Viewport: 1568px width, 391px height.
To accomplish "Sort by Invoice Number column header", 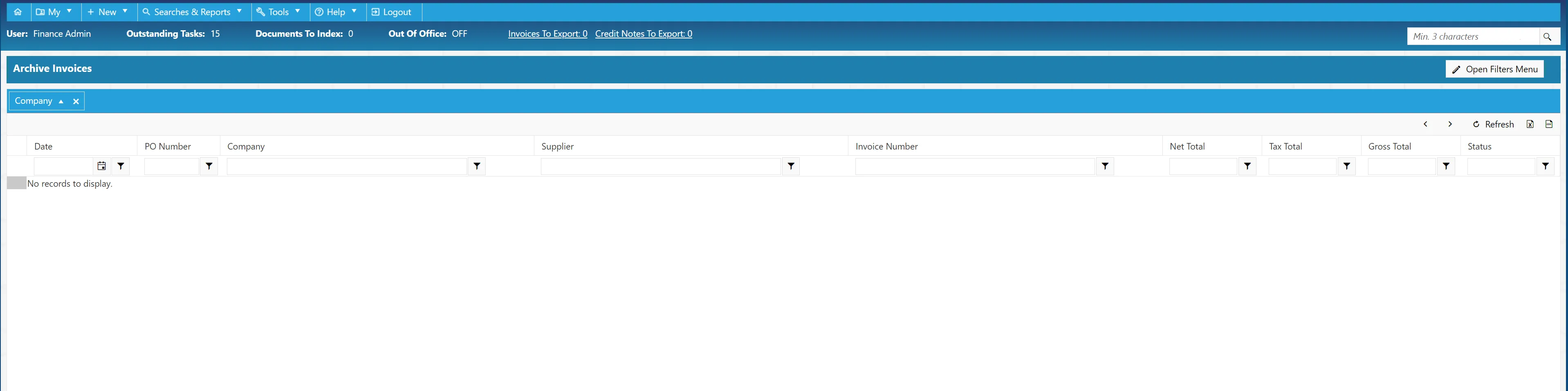I will (886, 147).
